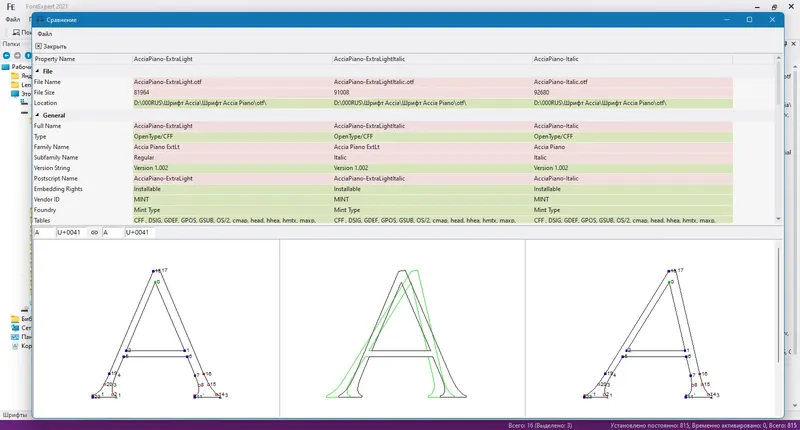The height and width of the screenshot is (430, 800).
Task: Click the Папки panel header
Action: 11,44
